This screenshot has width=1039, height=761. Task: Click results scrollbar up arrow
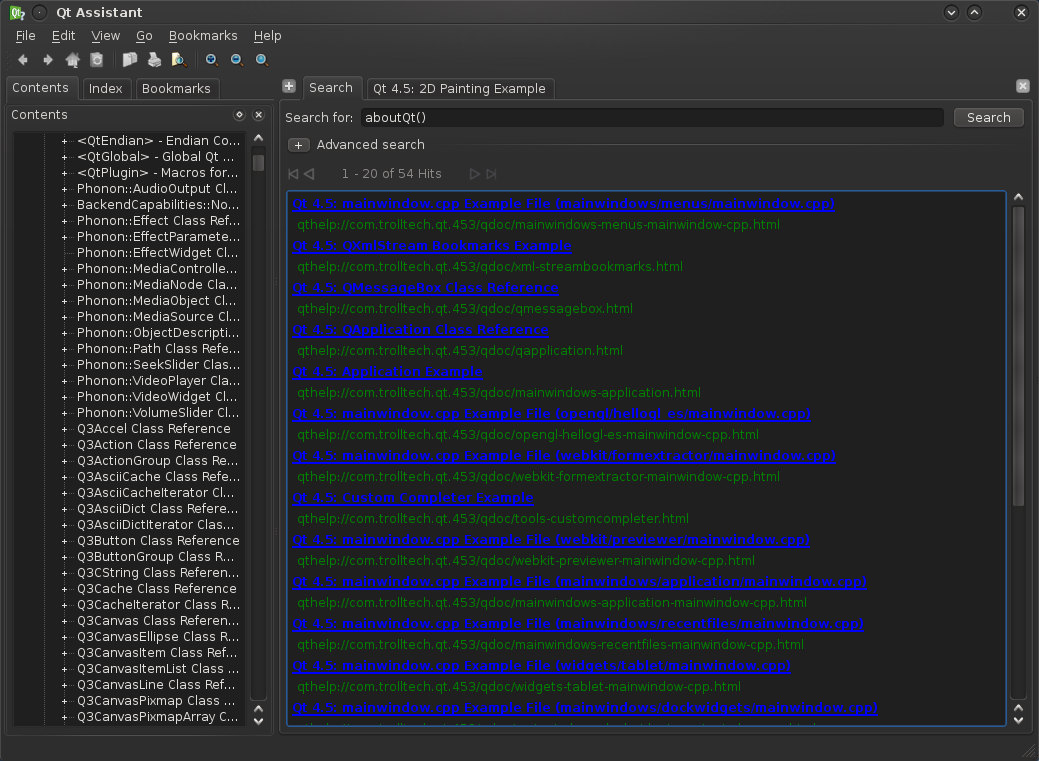tap(1018, 198)
